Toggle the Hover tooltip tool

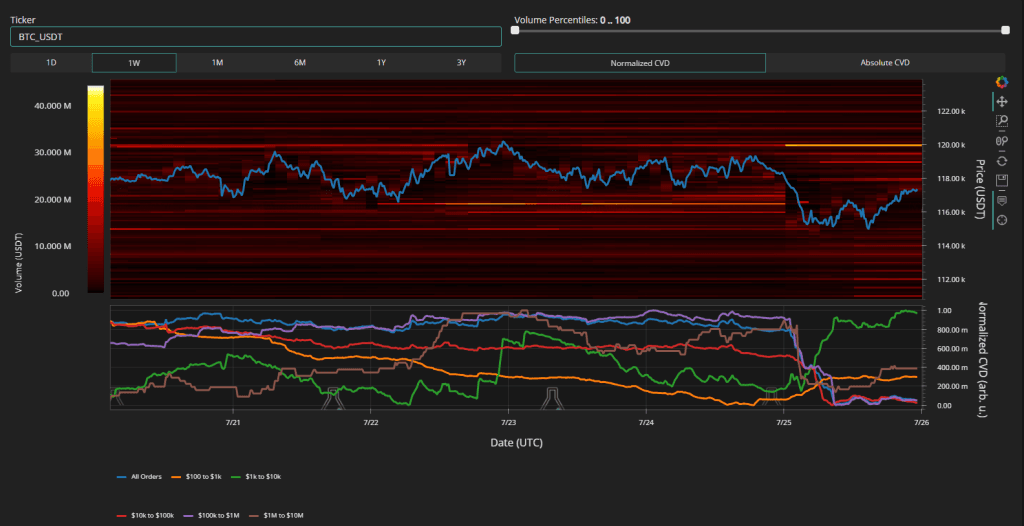(x=1001, y=201)
